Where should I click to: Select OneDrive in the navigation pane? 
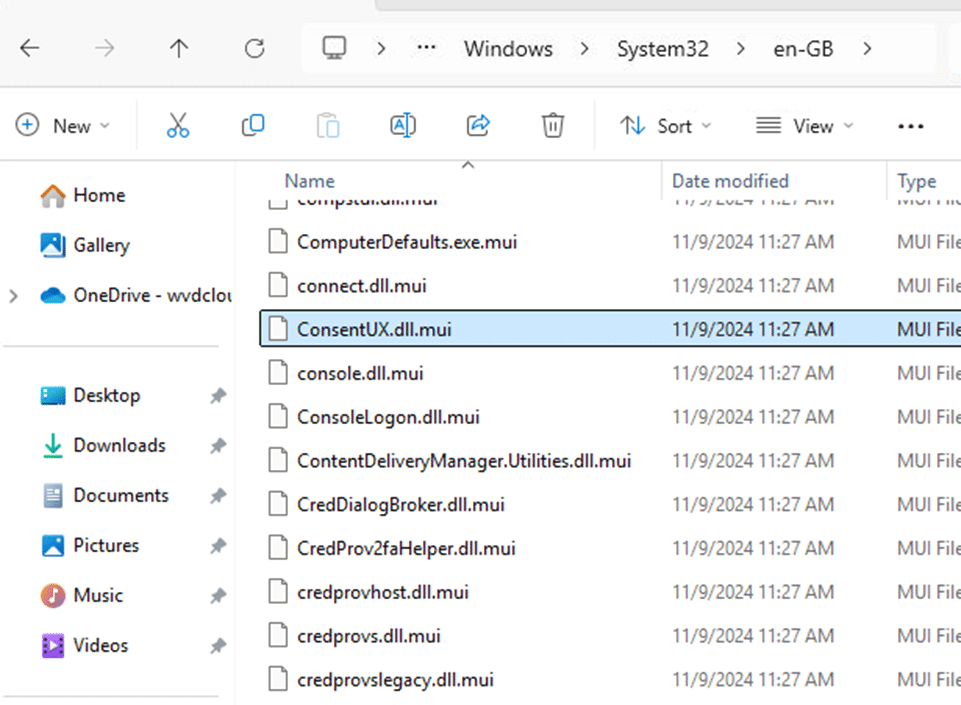(135, 295)
